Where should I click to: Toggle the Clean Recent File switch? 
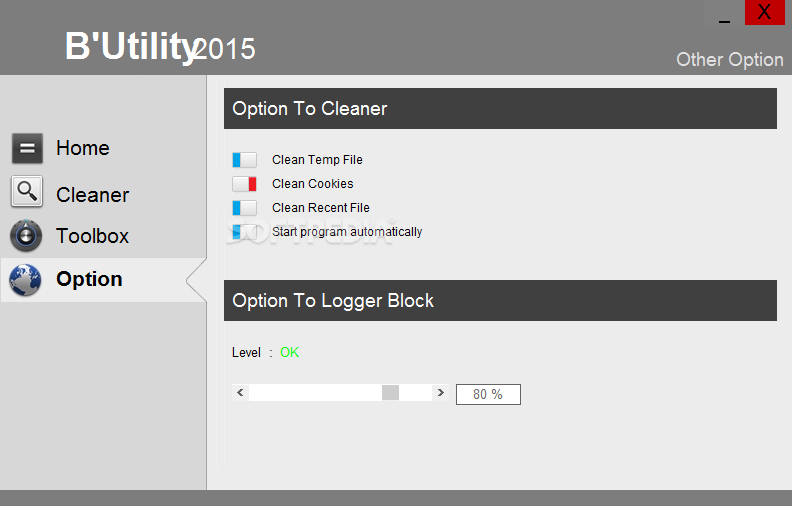pos(244,208)
